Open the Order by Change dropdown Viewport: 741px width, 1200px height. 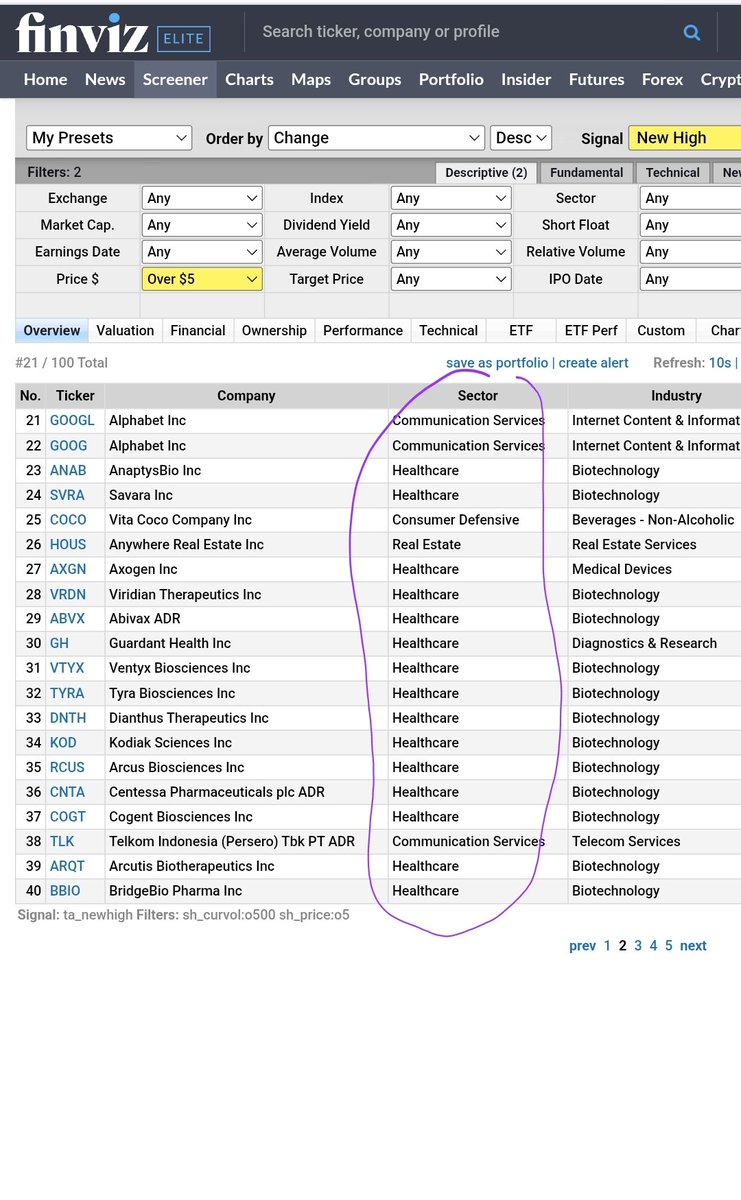(x=376, y=138)
